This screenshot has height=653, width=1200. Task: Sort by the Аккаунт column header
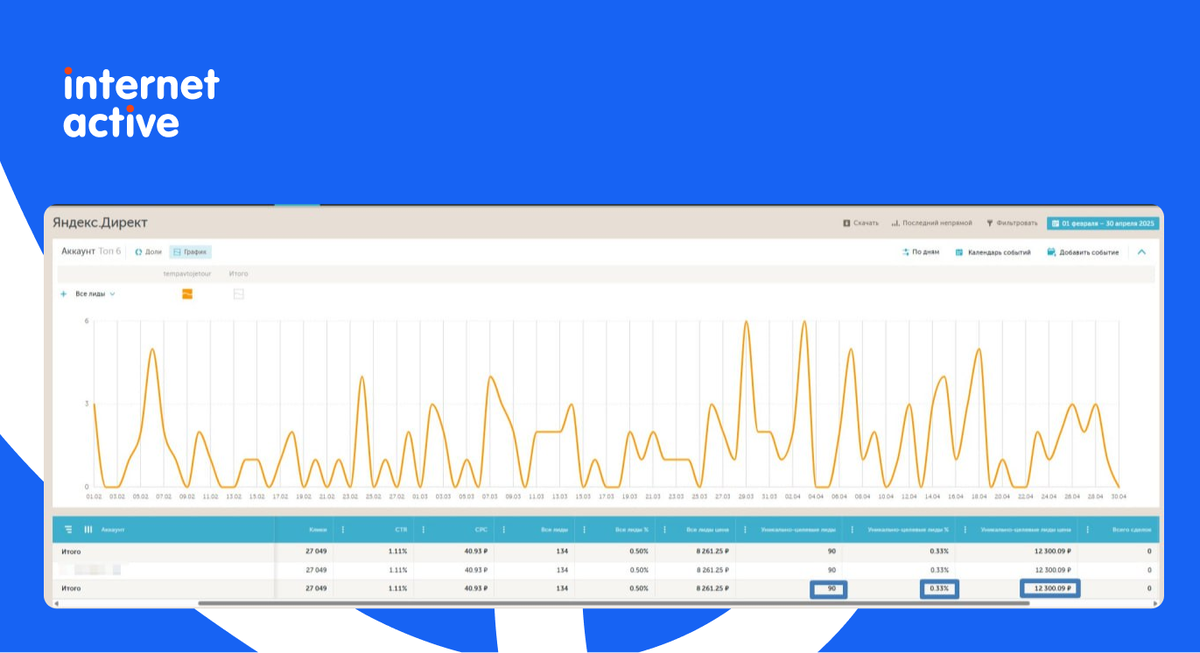pos(113,530)
